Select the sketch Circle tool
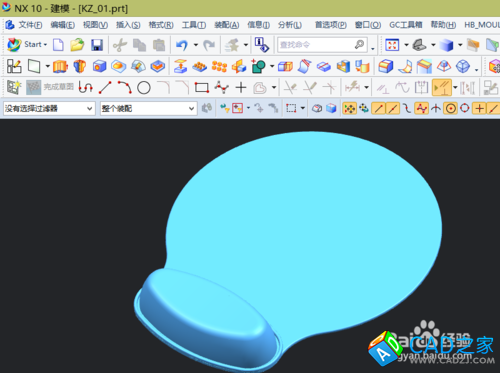The image size is (500, 373). coord(144,88)
